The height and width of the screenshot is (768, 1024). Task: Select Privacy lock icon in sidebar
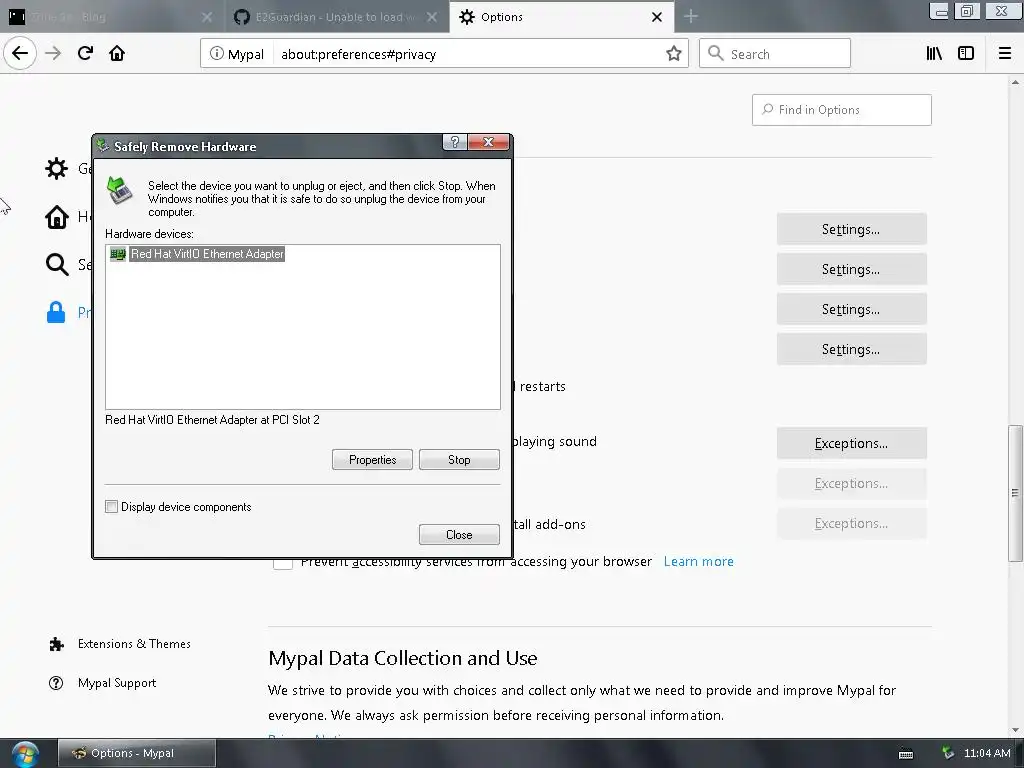[x=56, y=312]
